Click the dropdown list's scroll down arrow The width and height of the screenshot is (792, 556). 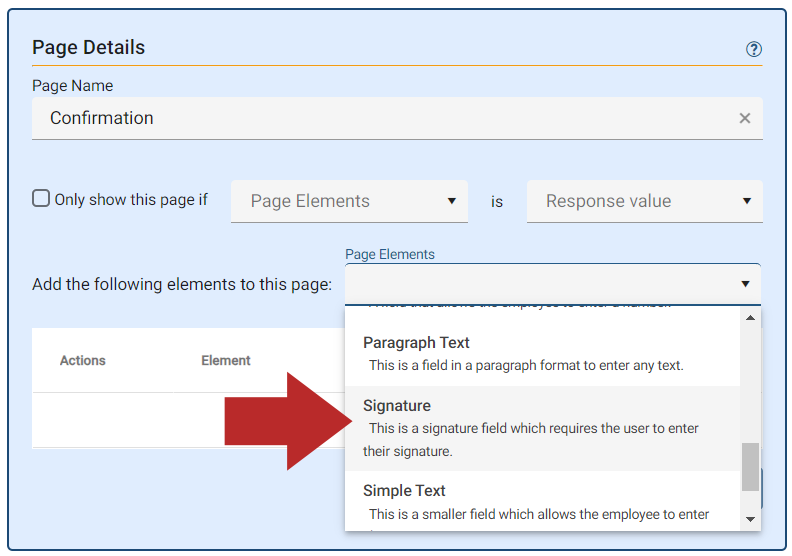pyautogui.click(x=750, y=519)
